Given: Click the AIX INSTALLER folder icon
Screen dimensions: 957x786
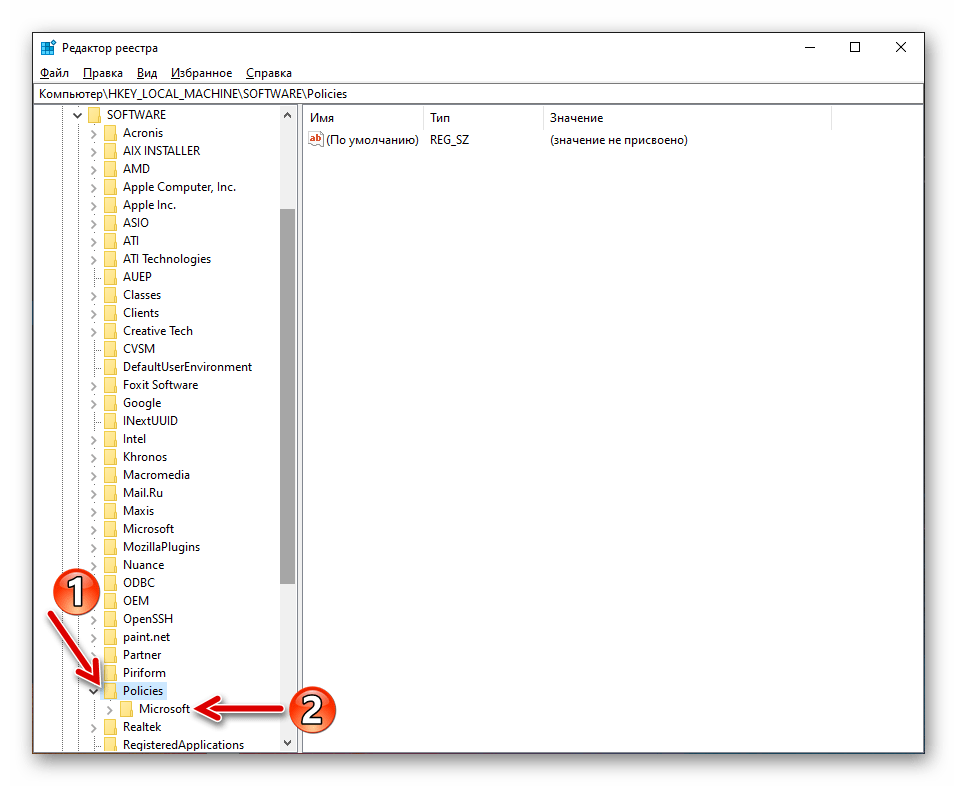Looking at the screenshot, I should point(110,151).
